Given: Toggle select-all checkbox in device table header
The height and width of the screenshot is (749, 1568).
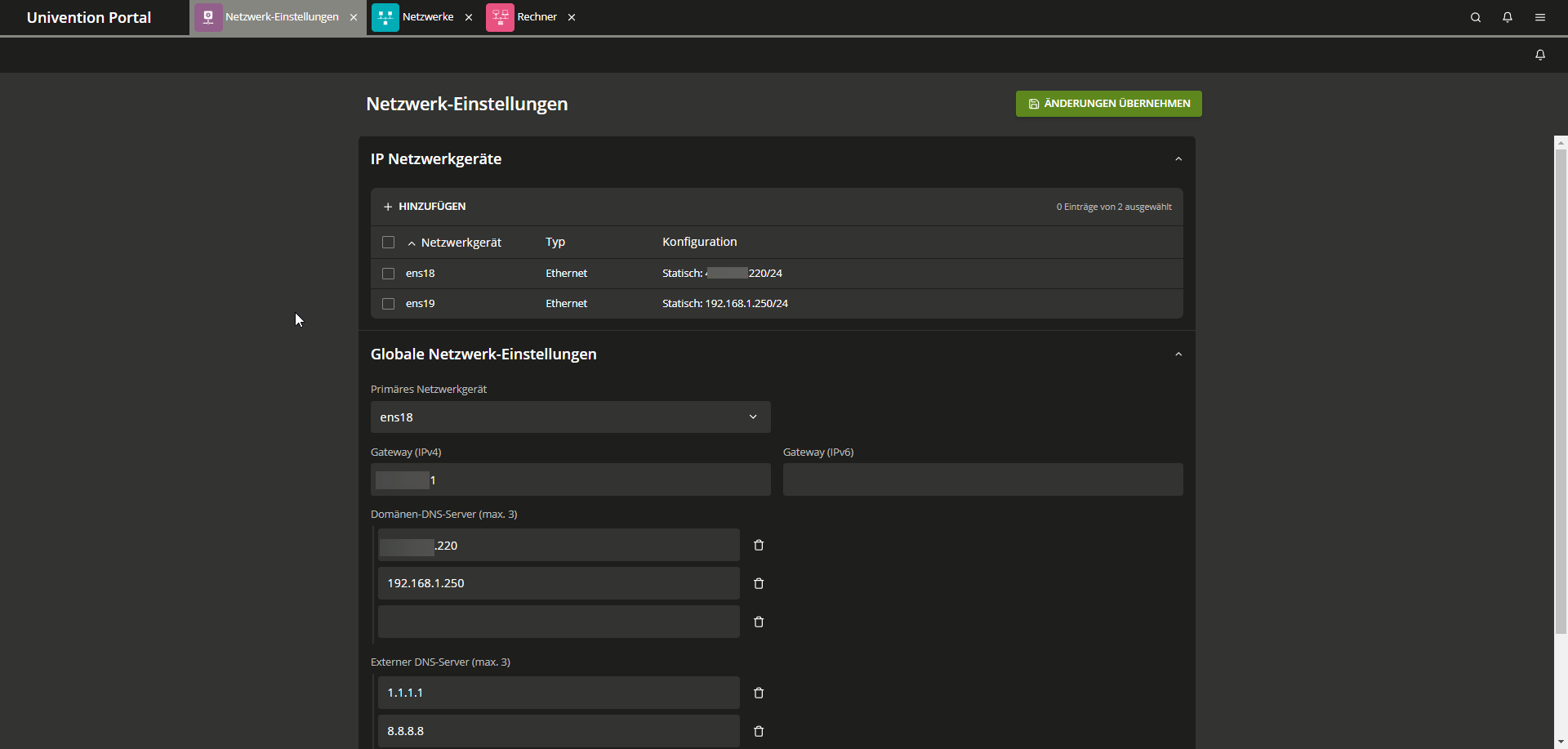Looking at the screenshot, I should 389,243.
